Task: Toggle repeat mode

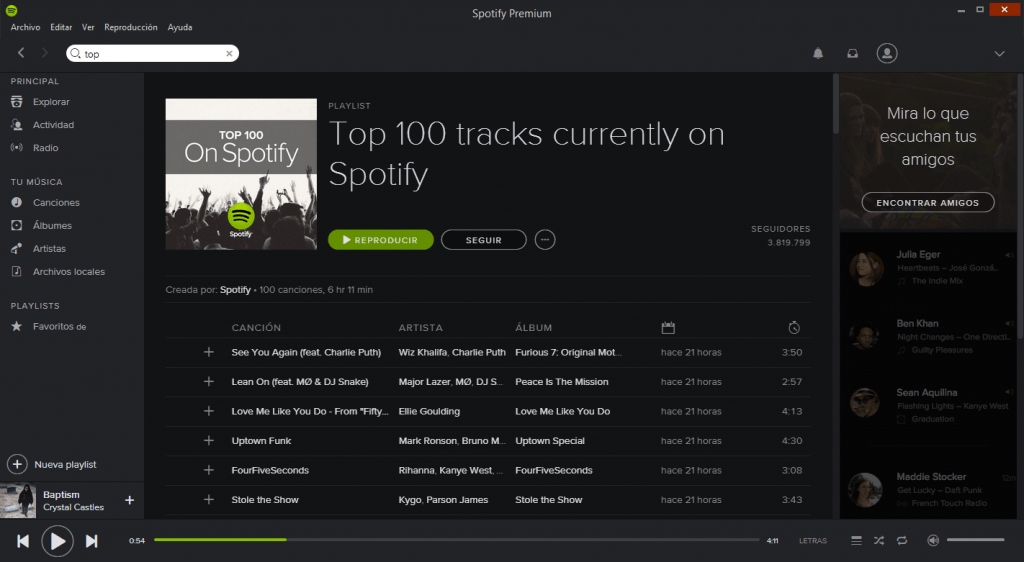Action: 902,541
